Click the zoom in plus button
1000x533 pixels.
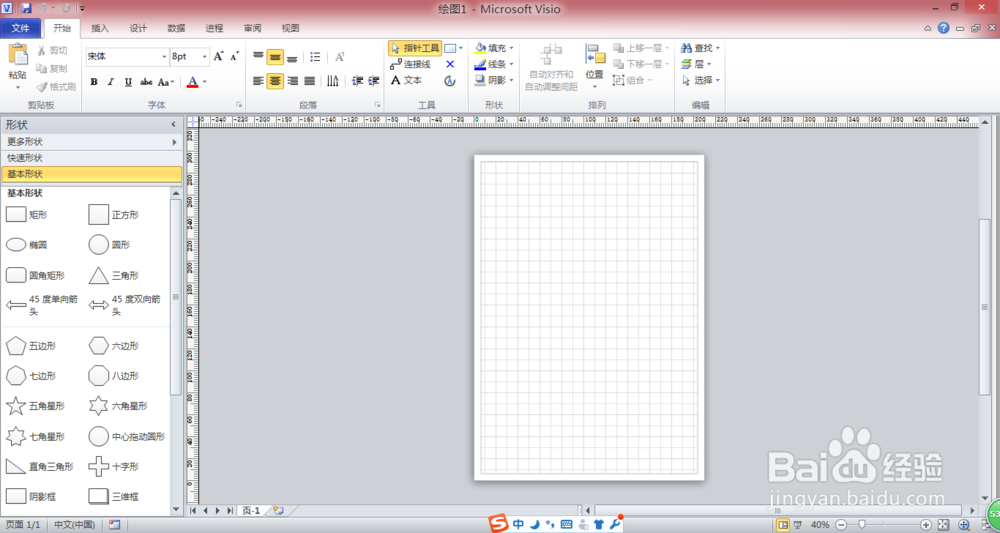(x=927, y=525)
